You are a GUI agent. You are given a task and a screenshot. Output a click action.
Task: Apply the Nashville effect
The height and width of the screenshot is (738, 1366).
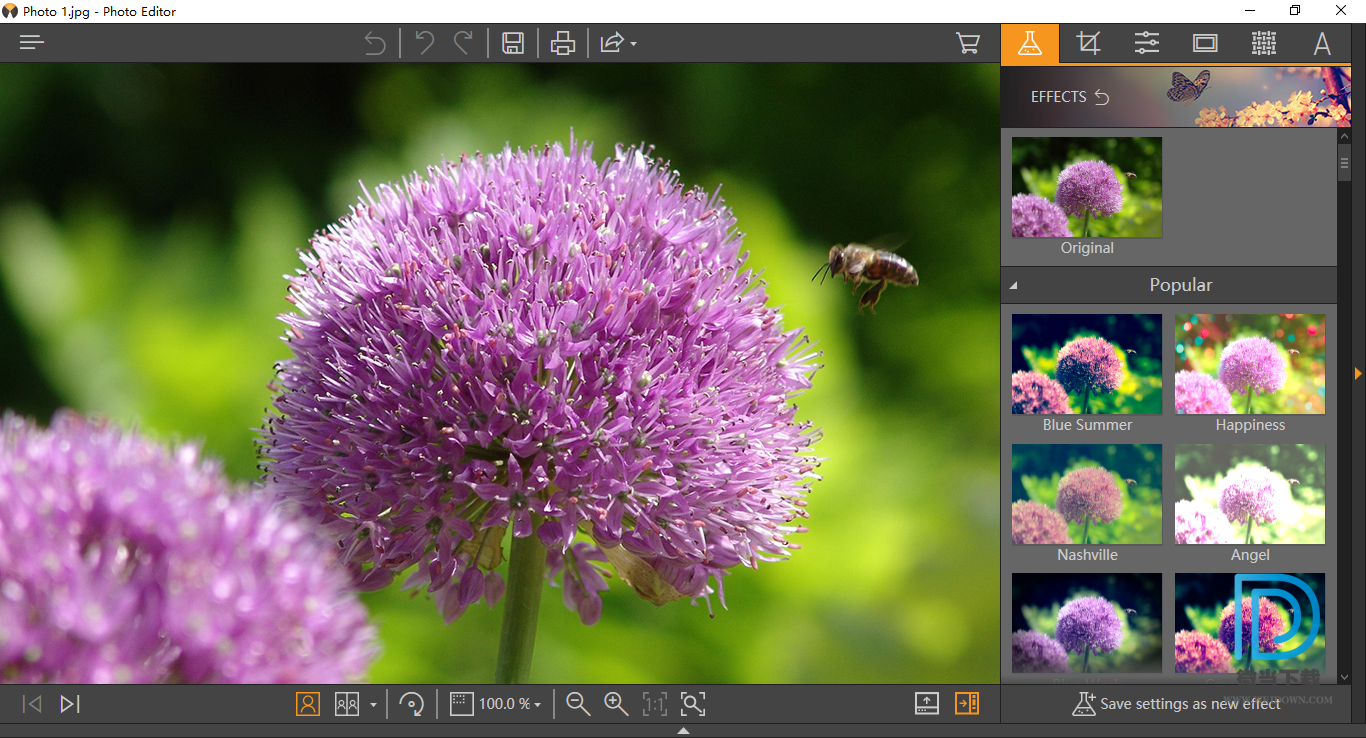click(x=1087, y=494)
